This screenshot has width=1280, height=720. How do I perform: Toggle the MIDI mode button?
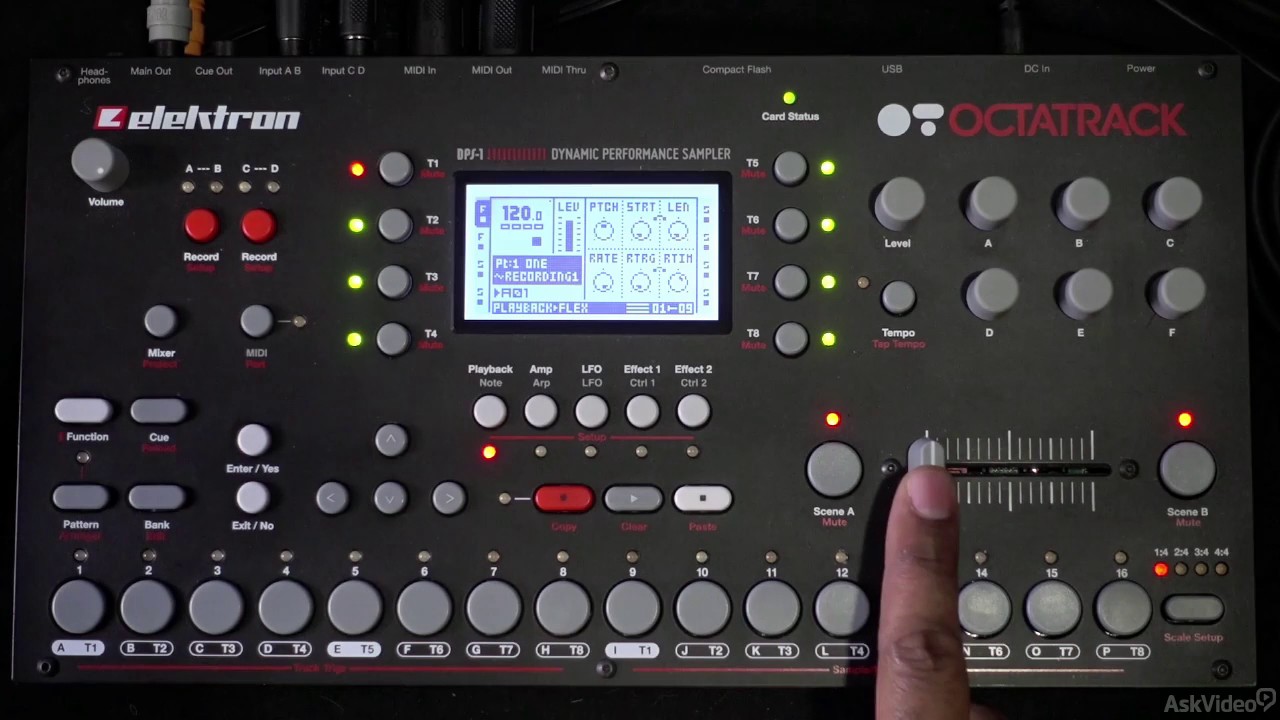pyautogui.click(x=256, y=321)
